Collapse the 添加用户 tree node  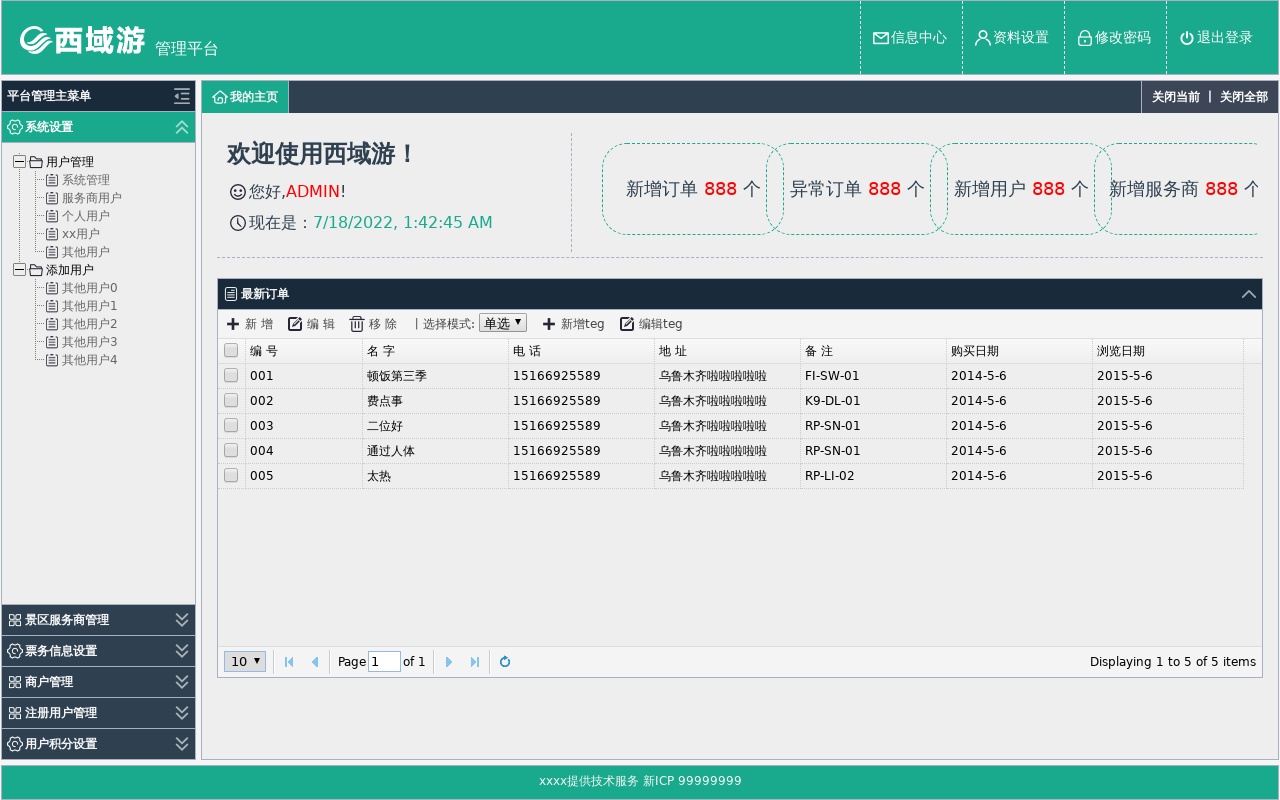pyautogui.click(x=19, y=269)
